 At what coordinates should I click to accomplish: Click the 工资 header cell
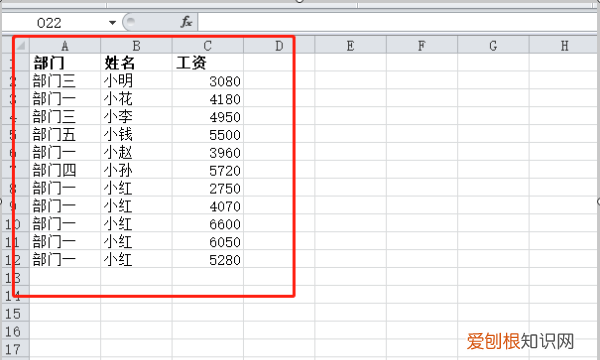coord(208,63)
